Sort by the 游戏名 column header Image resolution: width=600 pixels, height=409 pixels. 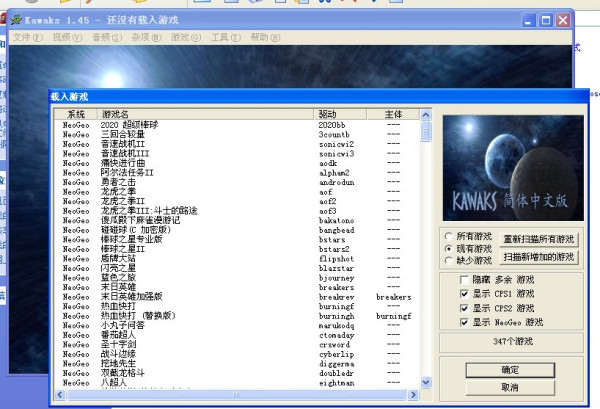[x=206, y=114]
